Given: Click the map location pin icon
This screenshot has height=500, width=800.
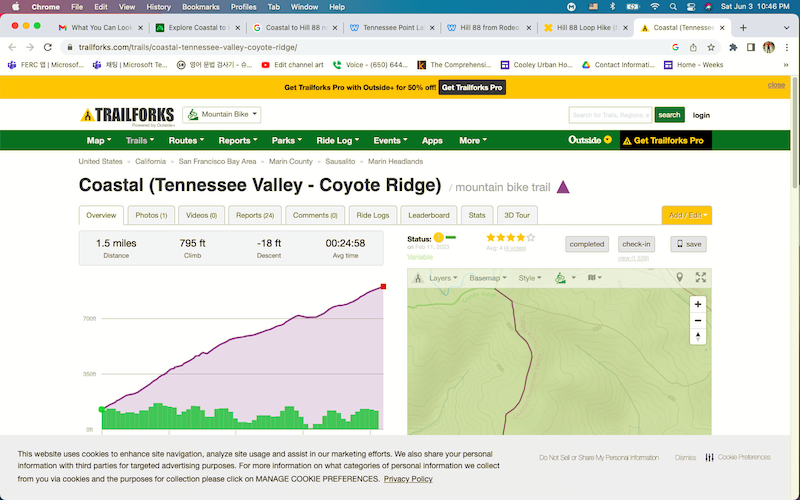Looking at the screenshot, I should [x=679, y=278].
